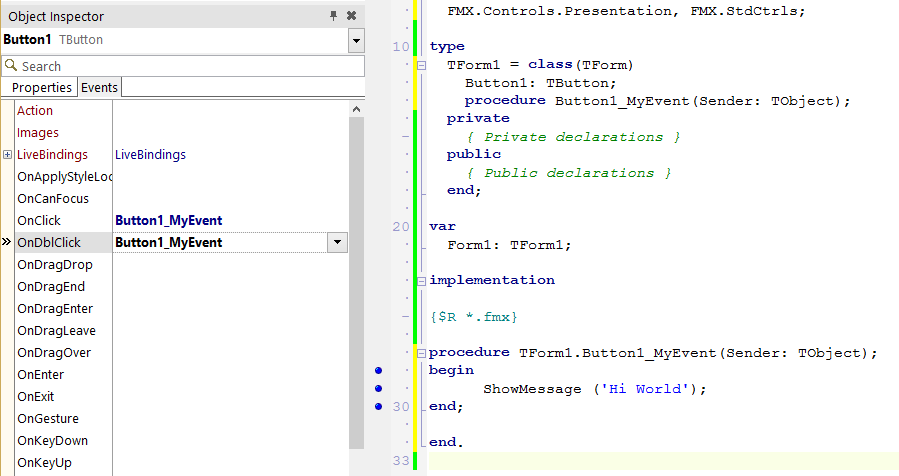Image resolution: width=899 pixels, height=476 pixels.
Task: Collapse the implementation section fold
Action: tap(421, 281)
